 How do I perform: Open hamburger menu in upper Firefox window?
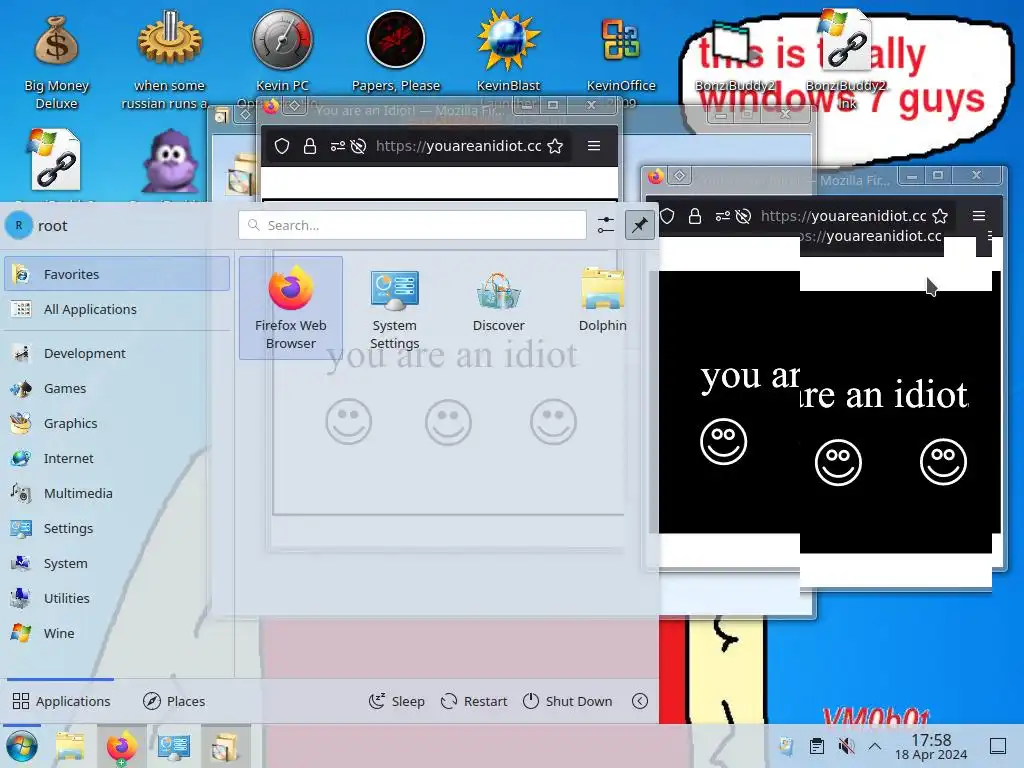point(594,146)
